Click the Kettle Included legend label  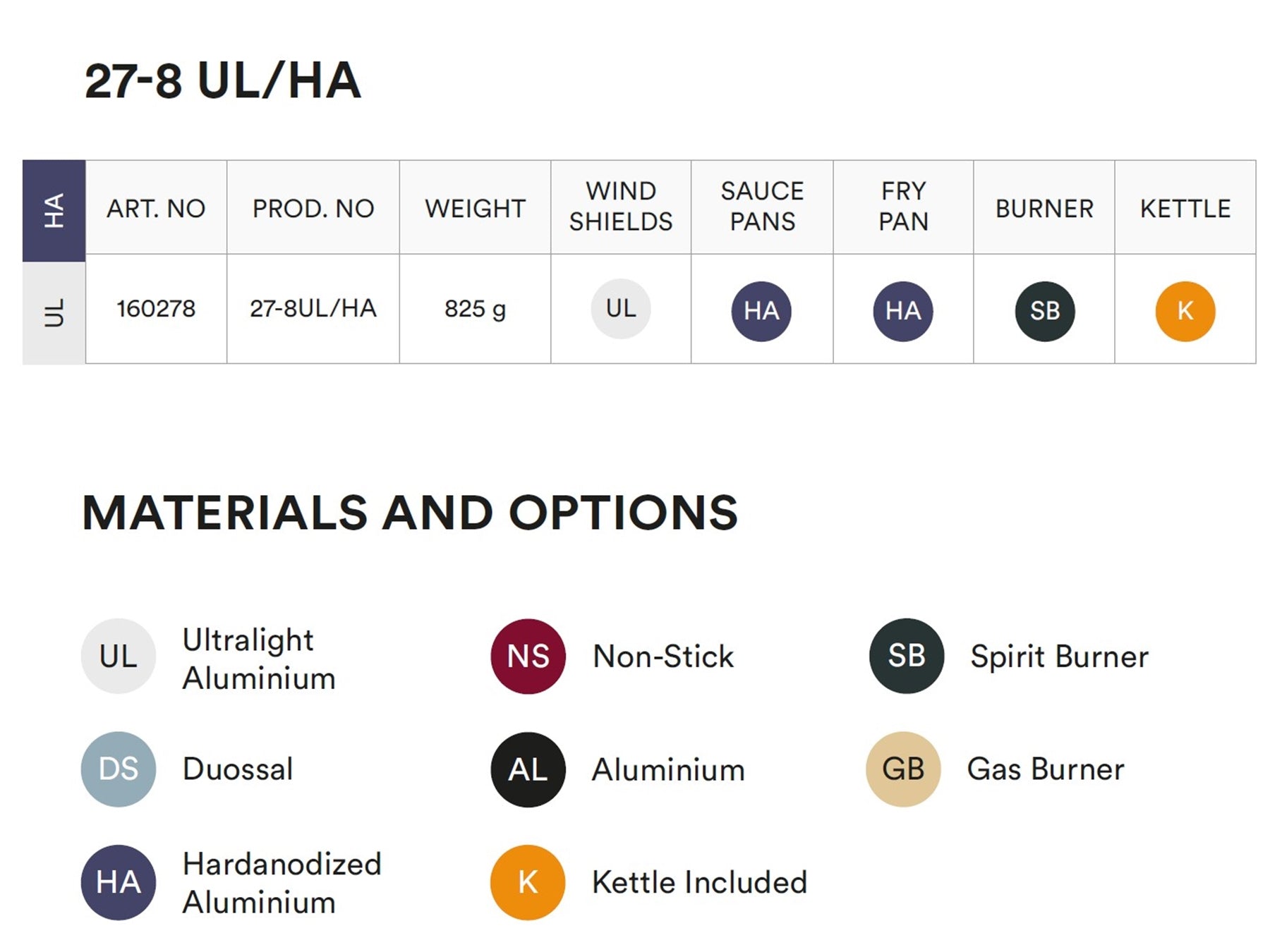point(699,882)
